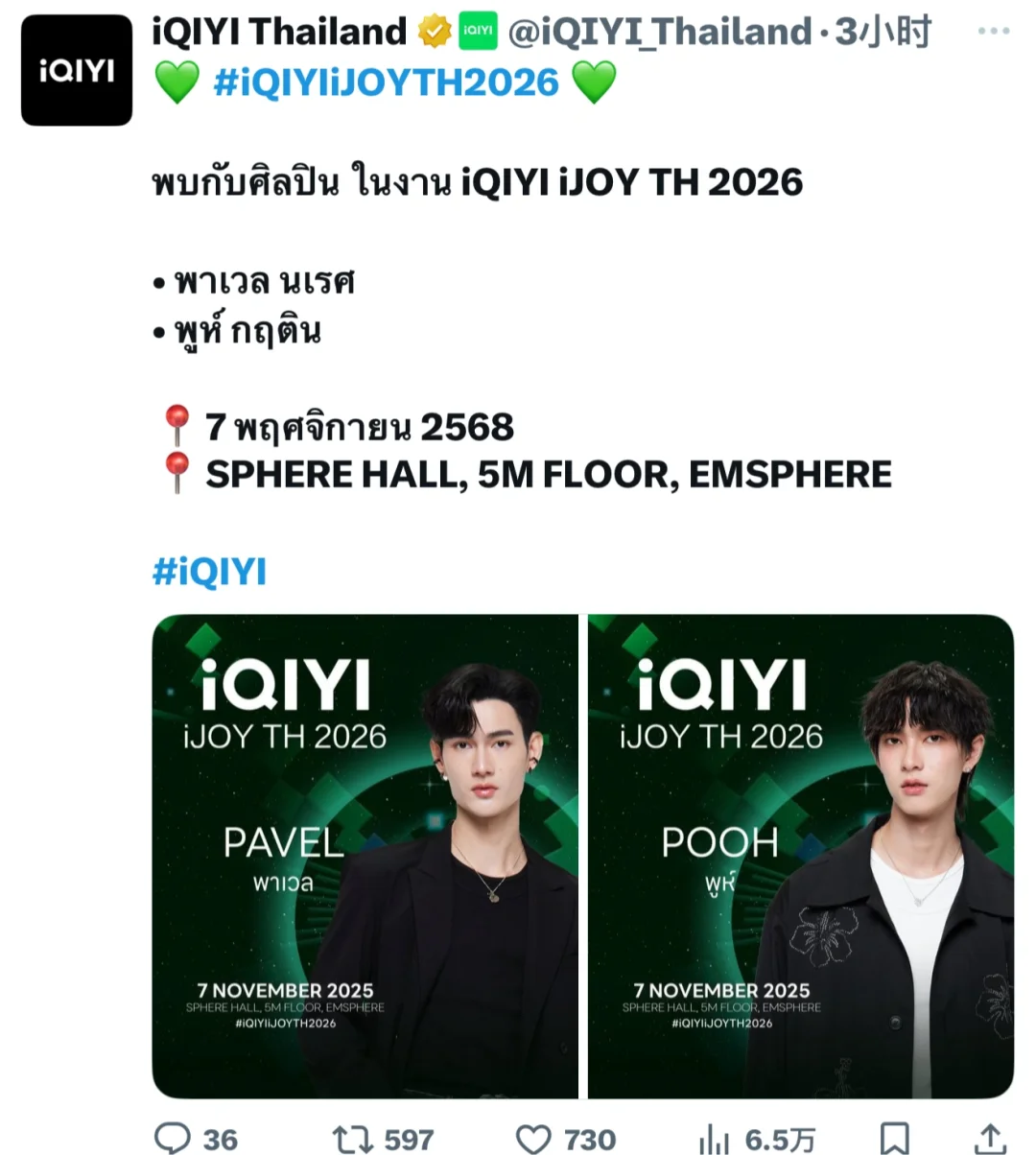Open the PAVEL poster image
1036x1155 pixels.
point(365,856)
